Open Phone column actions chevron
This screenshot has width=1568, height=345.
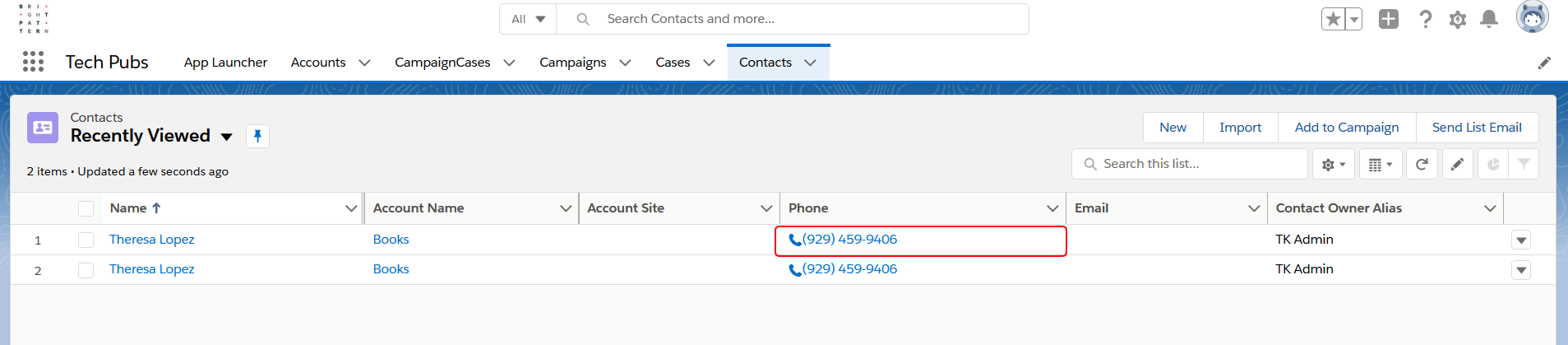(x=1052, y=208)
